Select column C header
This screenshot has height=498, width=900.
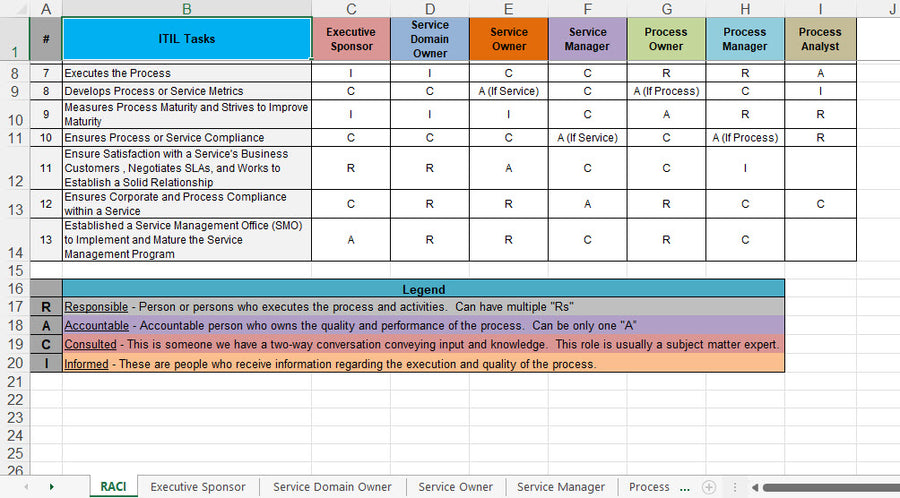(351, 9)
